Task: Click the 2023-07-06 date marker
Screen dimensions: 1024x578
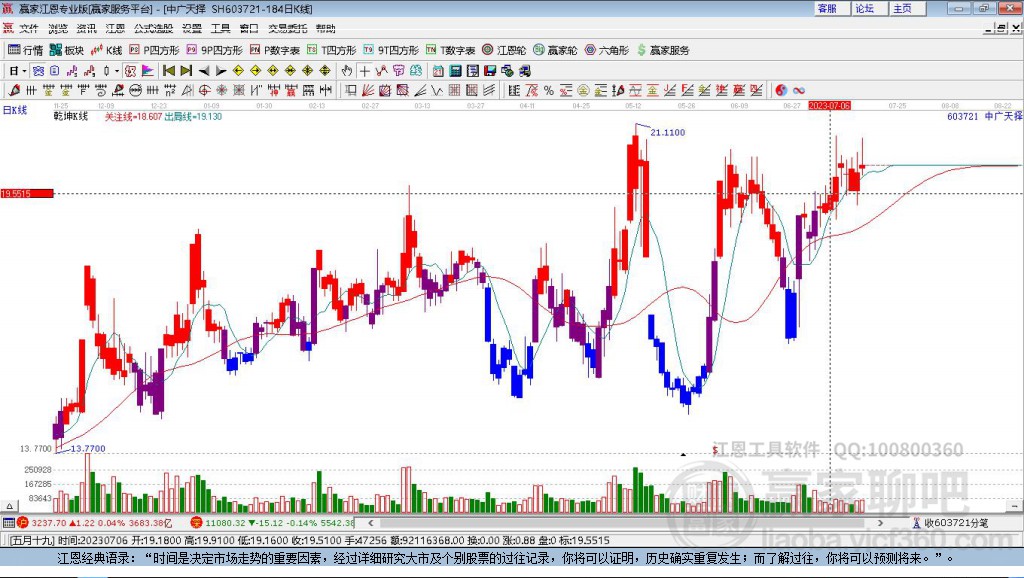Action: pos(829,104)
